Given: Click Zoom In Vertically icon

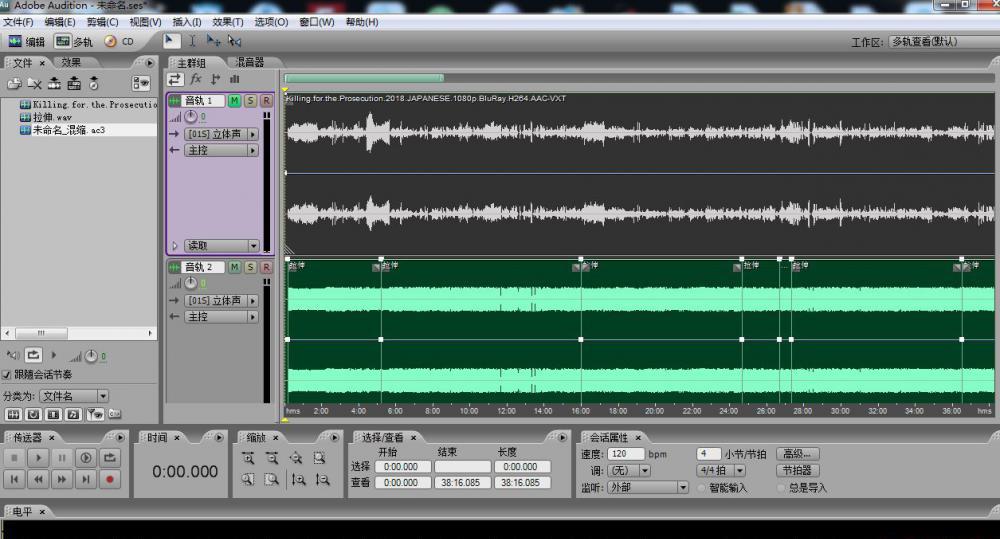Looking at the screenshot, I should coord(298,479).
